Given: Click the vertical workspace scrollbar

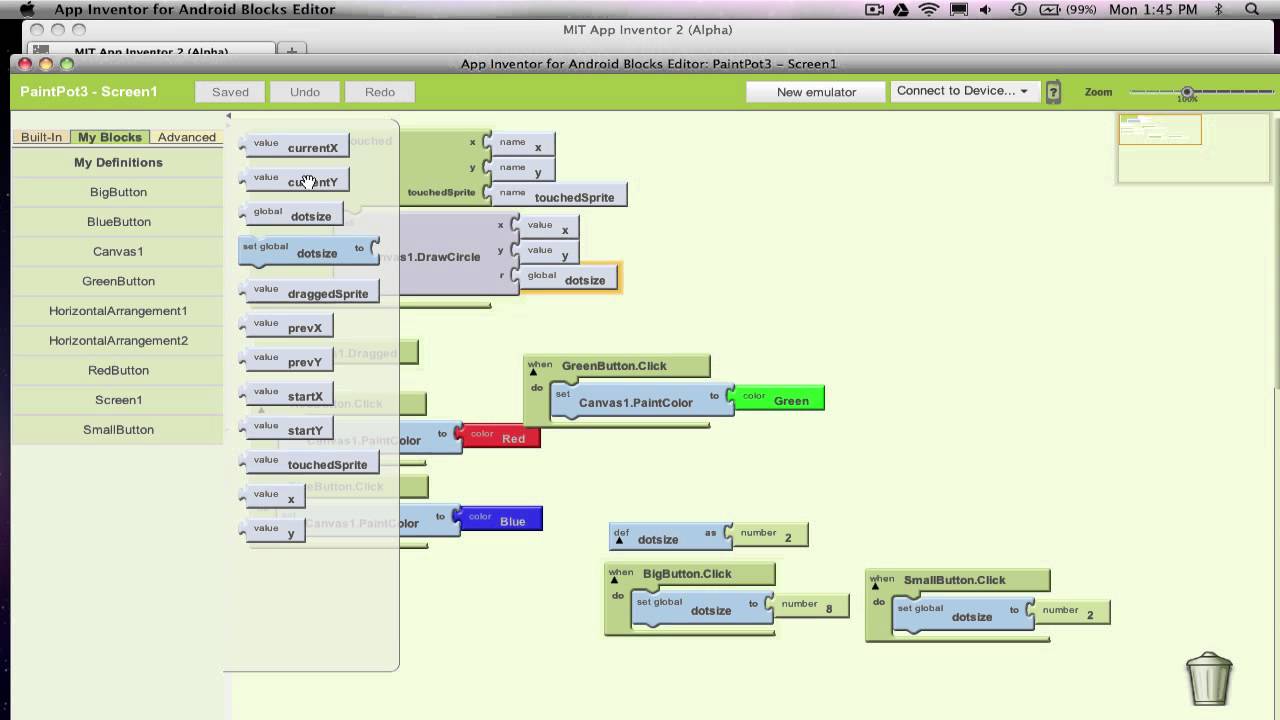Looking at the screenshot, I should click(1276, 250).
